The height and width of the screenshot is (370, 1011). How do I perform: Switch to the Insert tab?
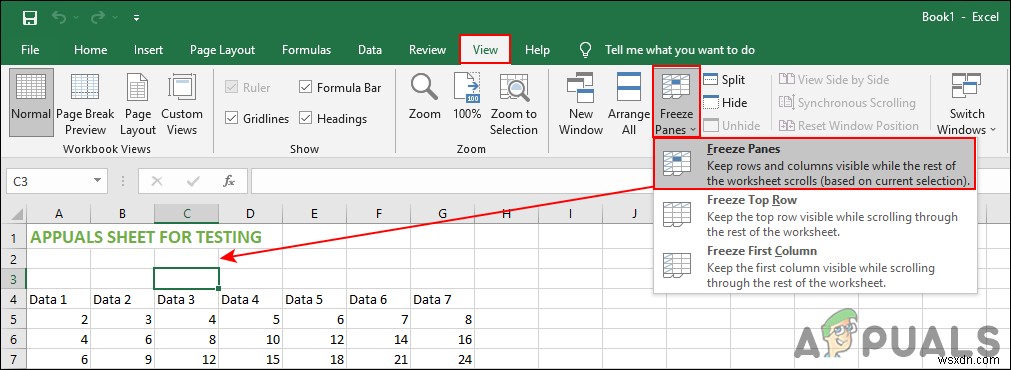tap(148, 50)
